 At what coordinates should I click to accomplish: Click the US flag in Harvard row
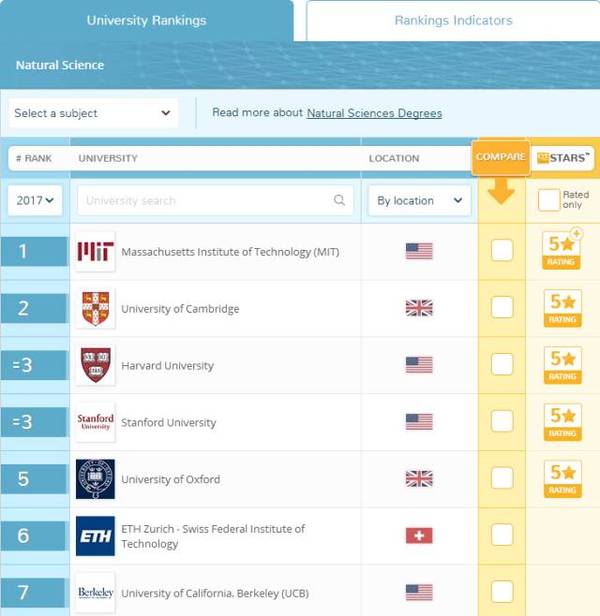click(x=419, y=365)
